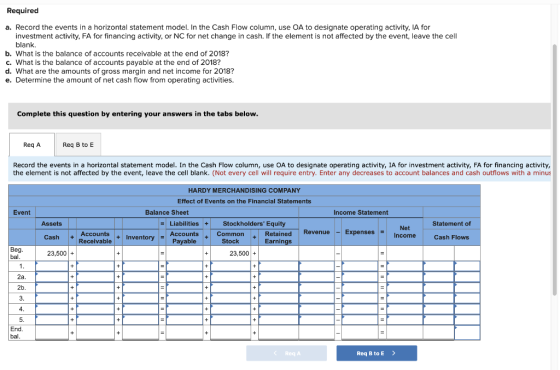The width and height of the screenshot is (560, 370).
Task: Select the Accounts Receivable cell for event 1
Action: [95, 266]
